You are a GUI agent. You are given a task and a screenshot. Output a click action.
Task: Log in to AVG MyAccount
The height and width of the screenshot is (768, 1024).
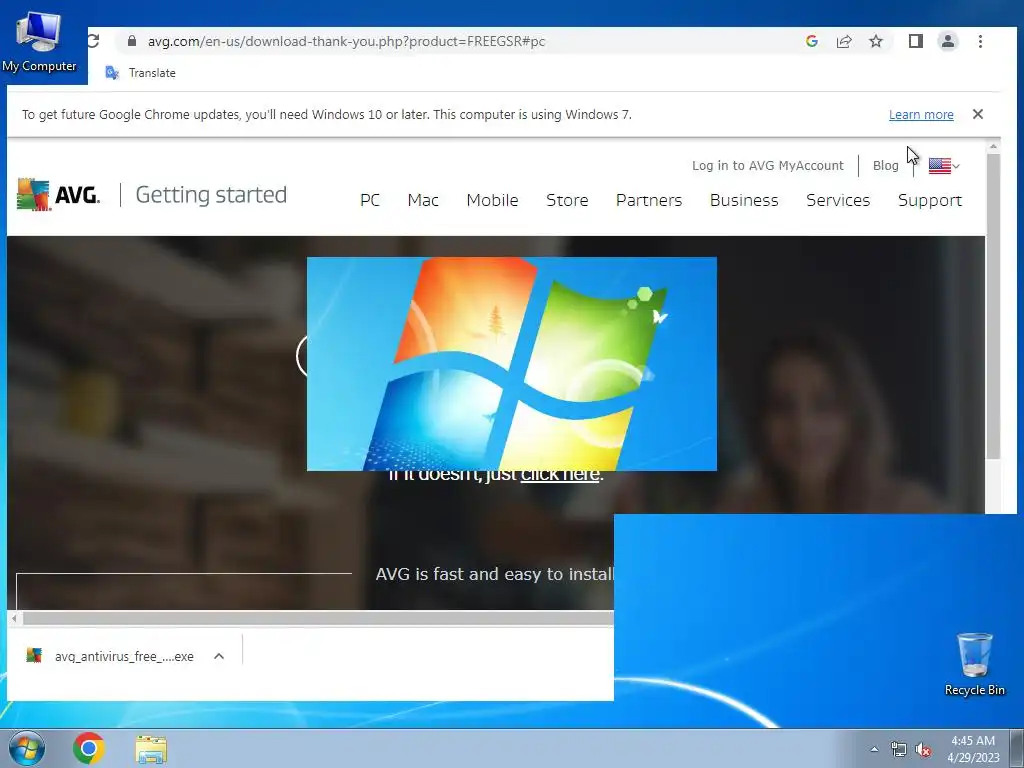tap(767, 165)
